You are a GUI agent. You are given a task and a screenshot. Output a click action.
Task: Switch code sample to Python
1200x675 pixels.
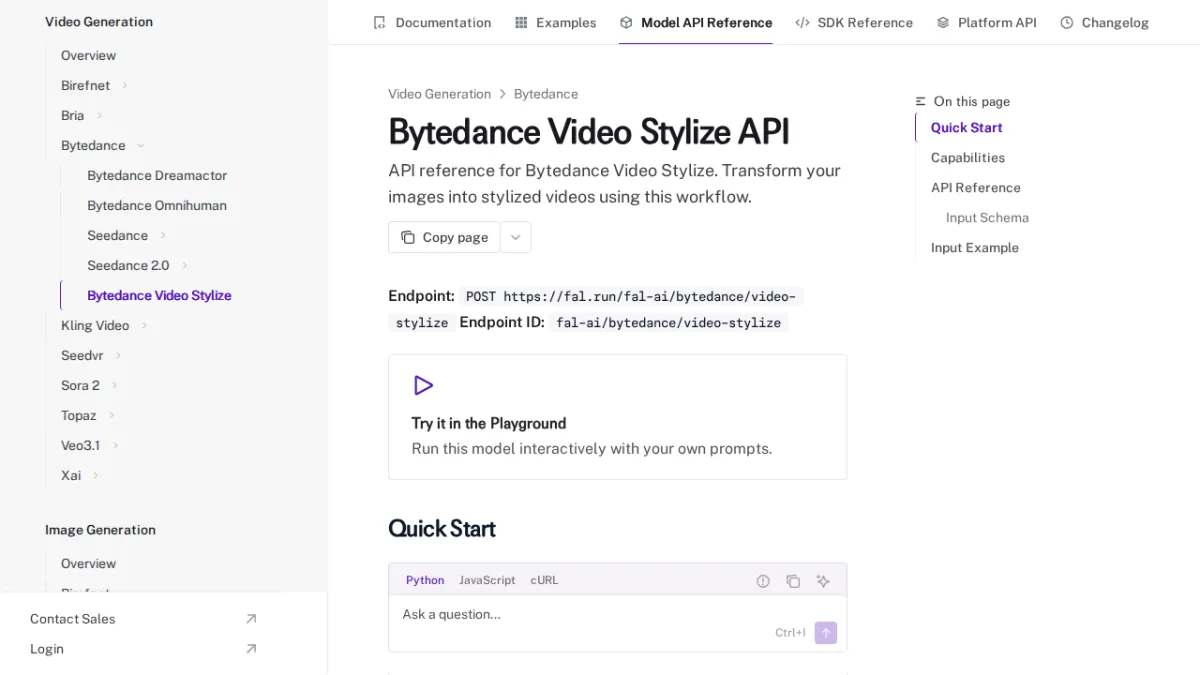425,580
